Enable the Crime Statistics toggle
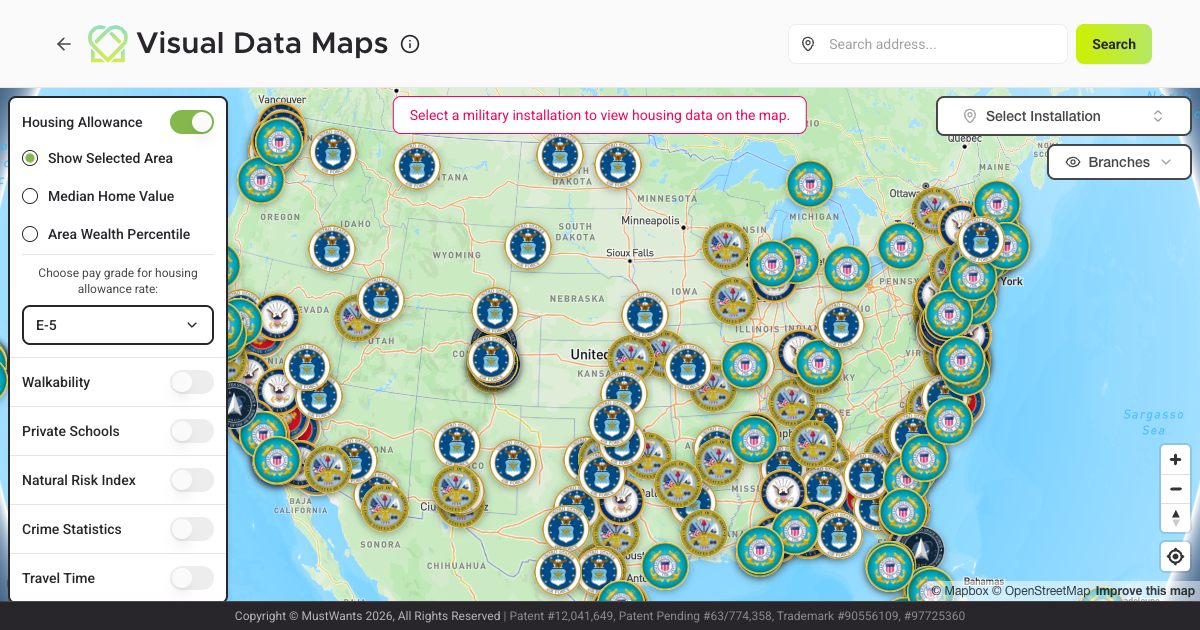This screenshot has height=630, width=1200. 192,529
